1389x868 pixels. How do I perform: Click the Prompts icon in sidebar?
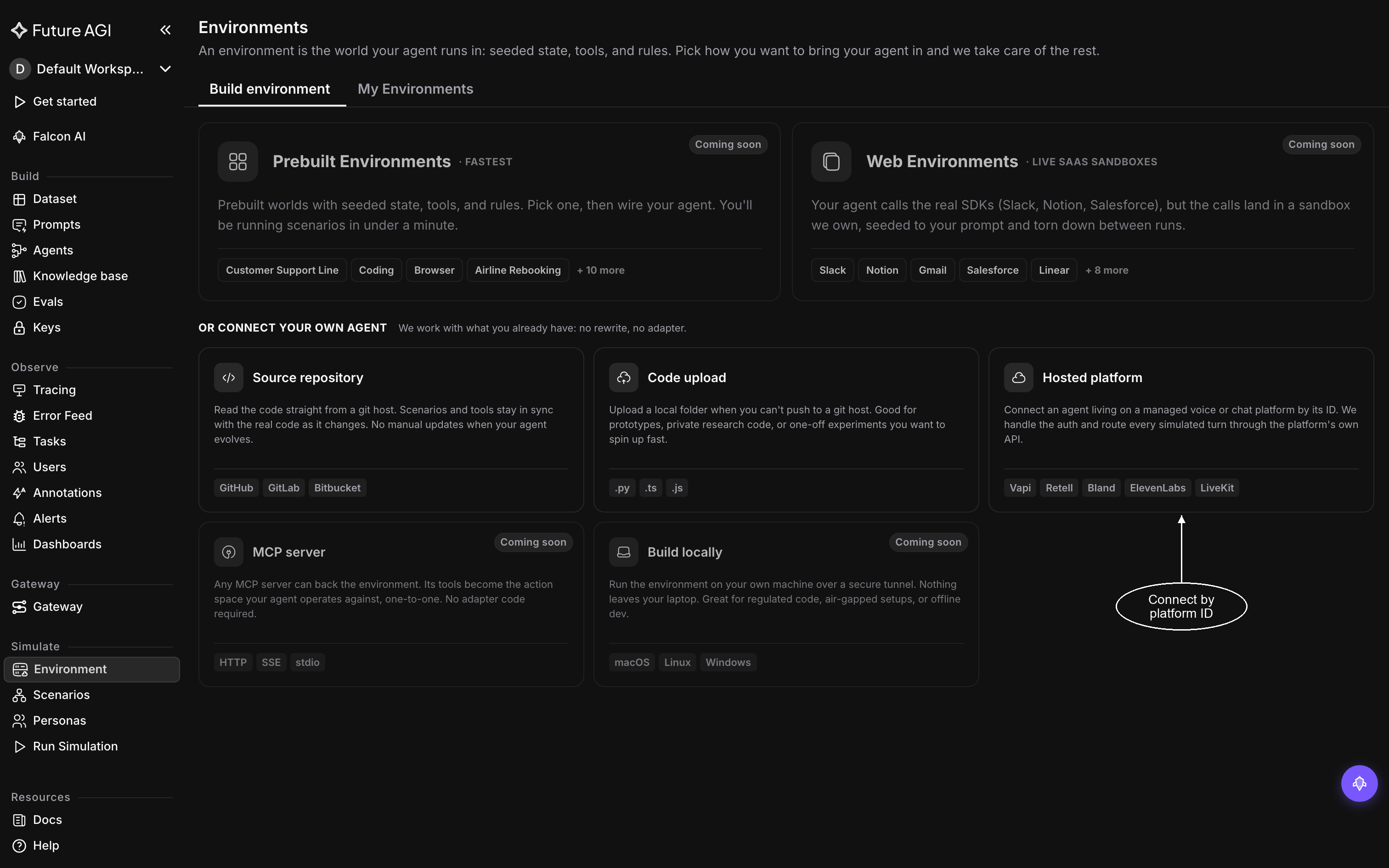[x=19, y=225]
